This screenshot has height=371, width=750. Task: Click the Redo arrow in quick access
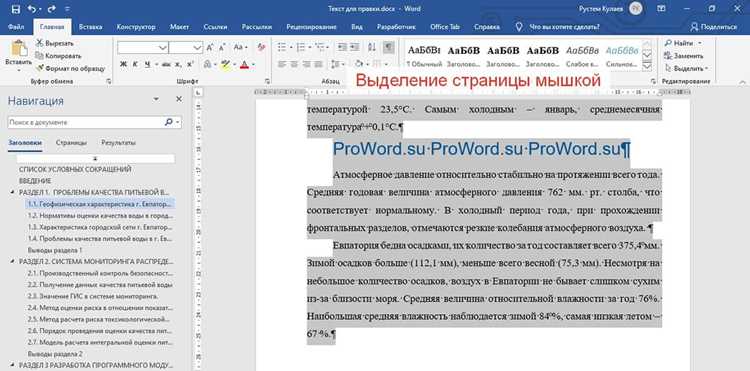(52, 9)
